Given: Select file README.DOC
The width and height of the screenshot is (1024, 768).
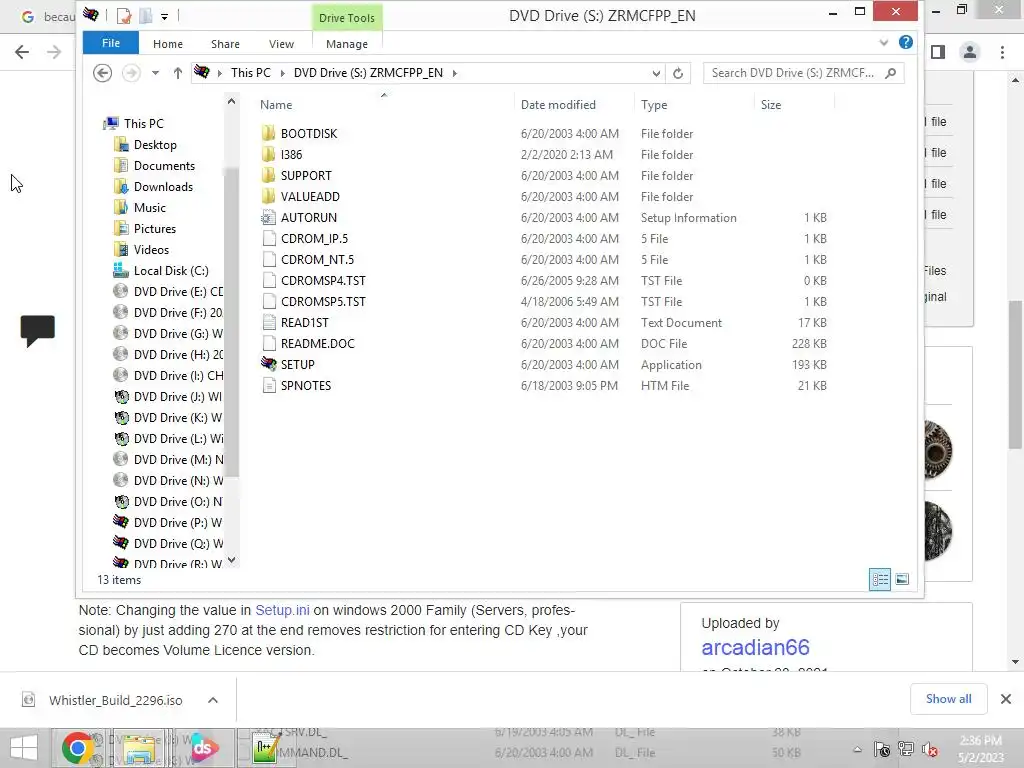Looking at the screenshot, I should pos(317,344).
